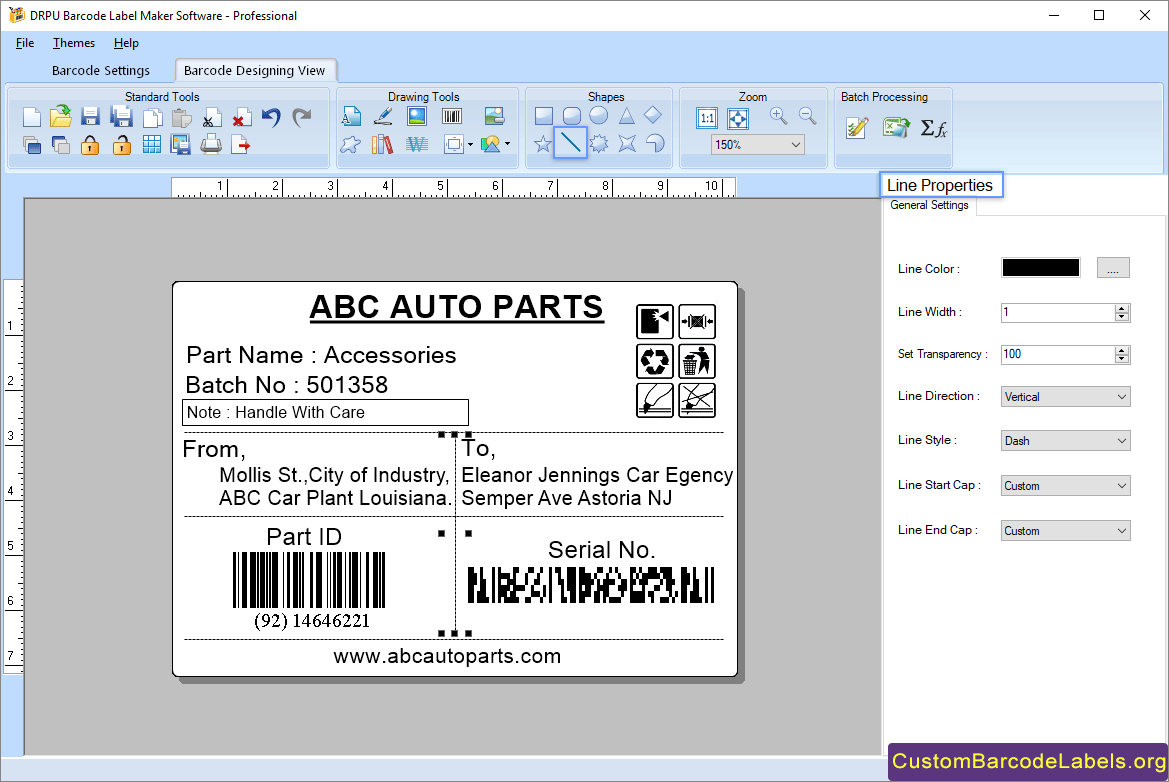Image resolution: width=1169 pixels, height=782 pixels.
Task: Open the sigma fx formula tool
Action: [x=933, y=128]
